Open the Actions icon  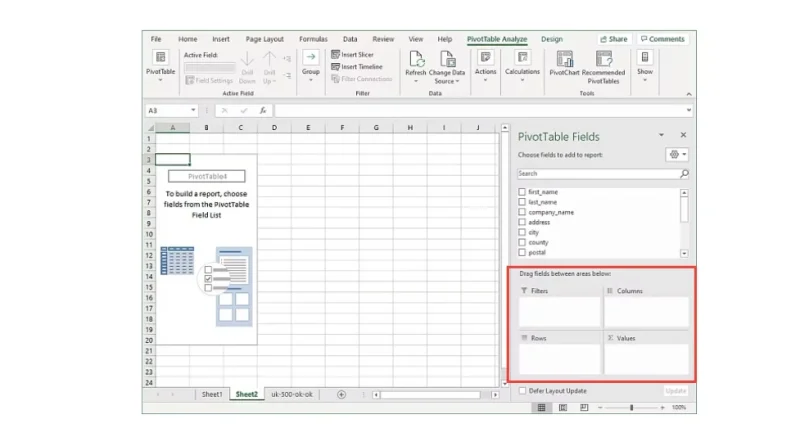coord(485,57)
